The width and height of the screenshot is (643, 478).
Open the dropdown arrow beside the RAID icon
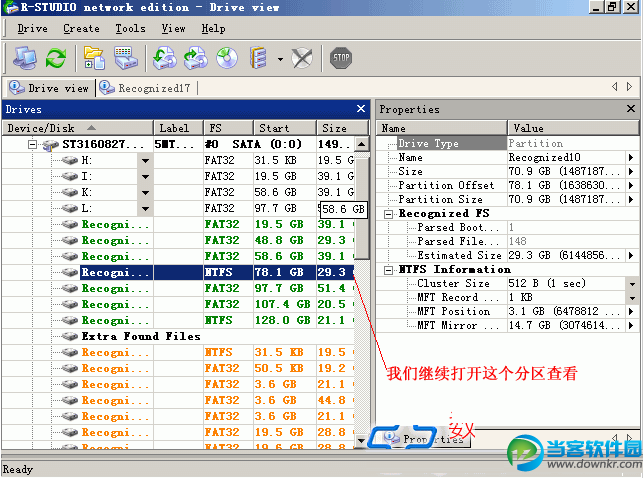coord(280,59)
